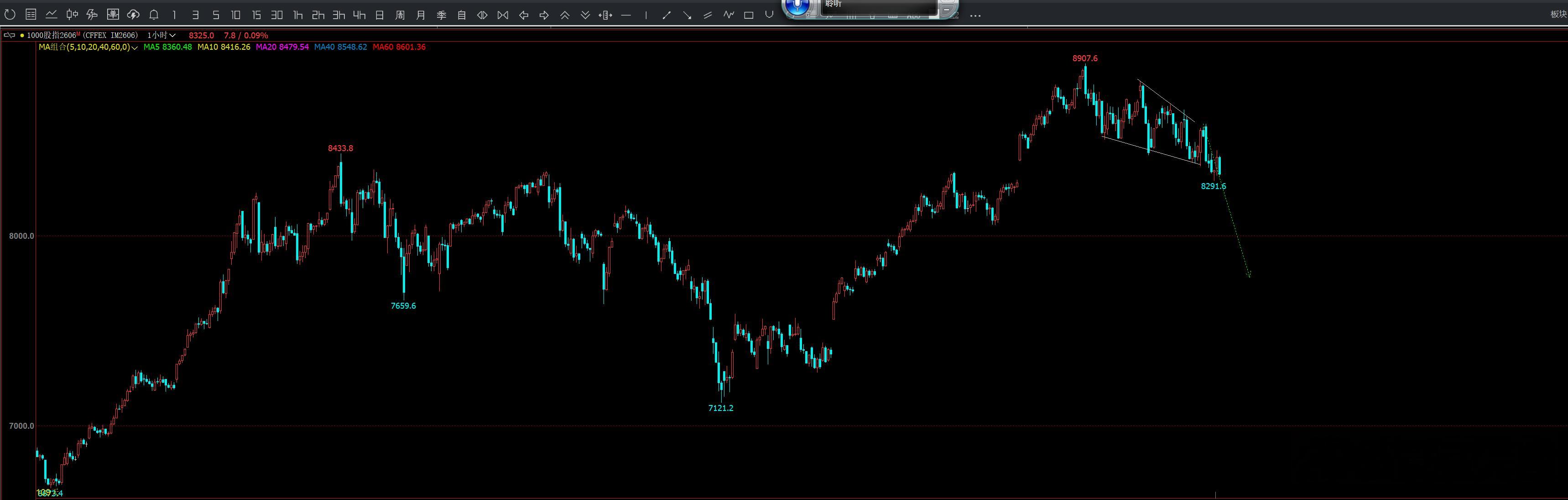Click the refresh circular arrow icon
Viewport: 1568px width, 500px height.
pyautogui.click(x=10, y=15)
